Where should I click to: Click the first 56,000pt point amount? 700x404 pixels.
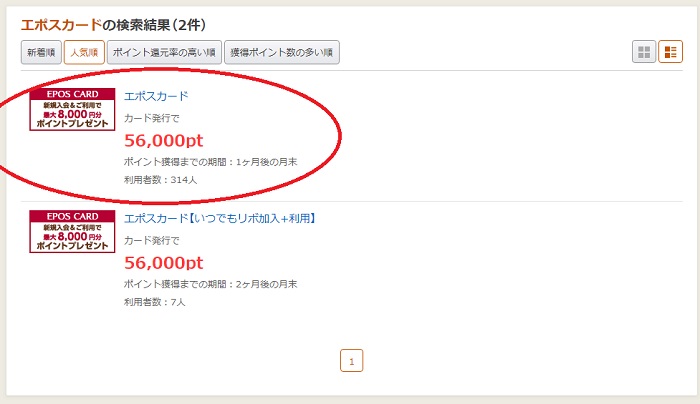(x=163, y=141)
